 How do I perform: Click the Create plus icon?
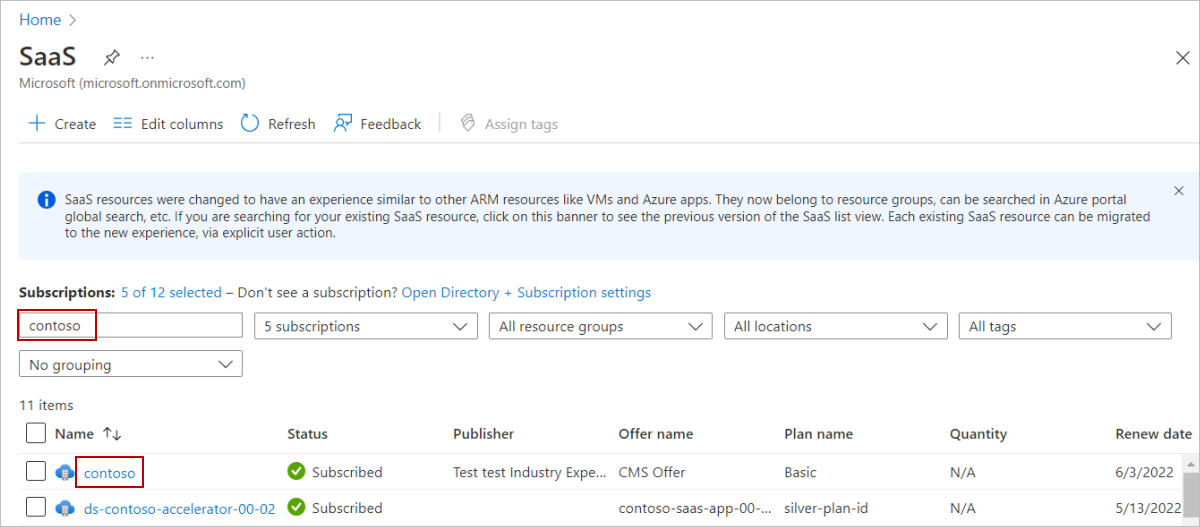pos(37,124)
